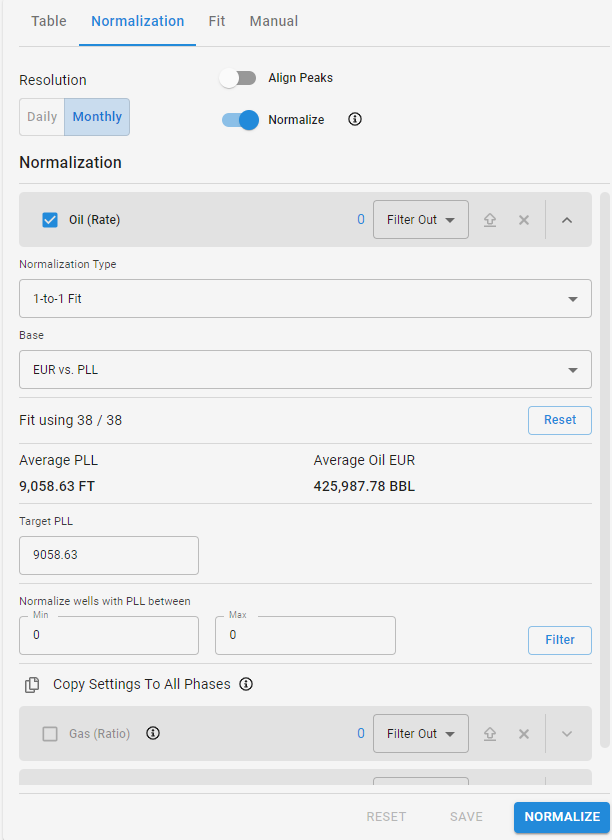
Task: Open the Base EUR vs. PLL dropdown
Action: [305, 370]
